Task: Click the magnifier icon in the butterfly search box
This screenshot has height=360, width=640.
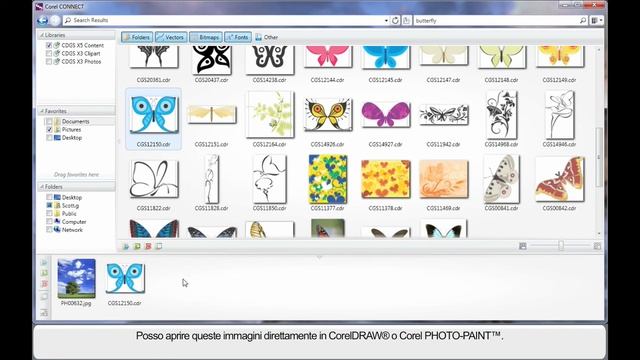Action: [x=583, y=20]
